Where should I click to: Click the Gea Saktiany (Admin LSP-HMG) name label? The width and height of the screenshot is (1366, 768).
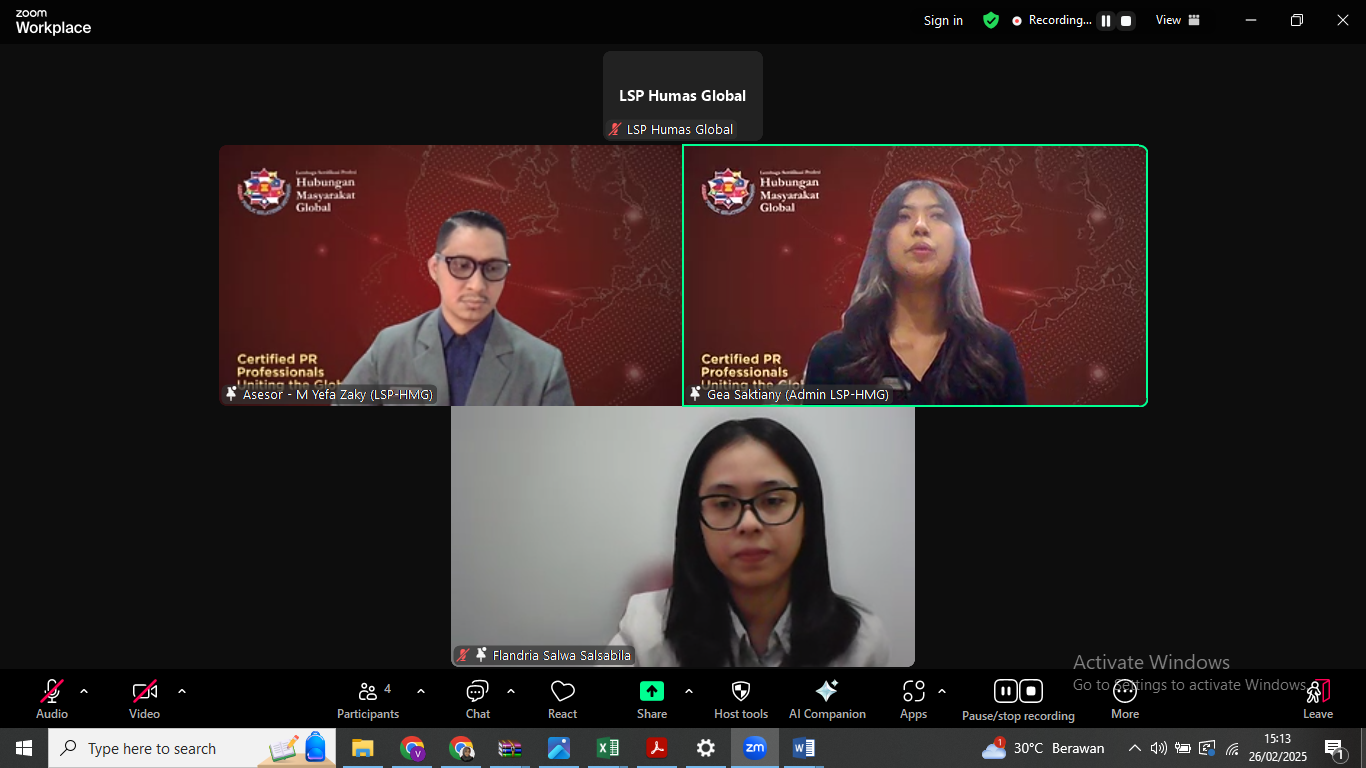(798, 395)
